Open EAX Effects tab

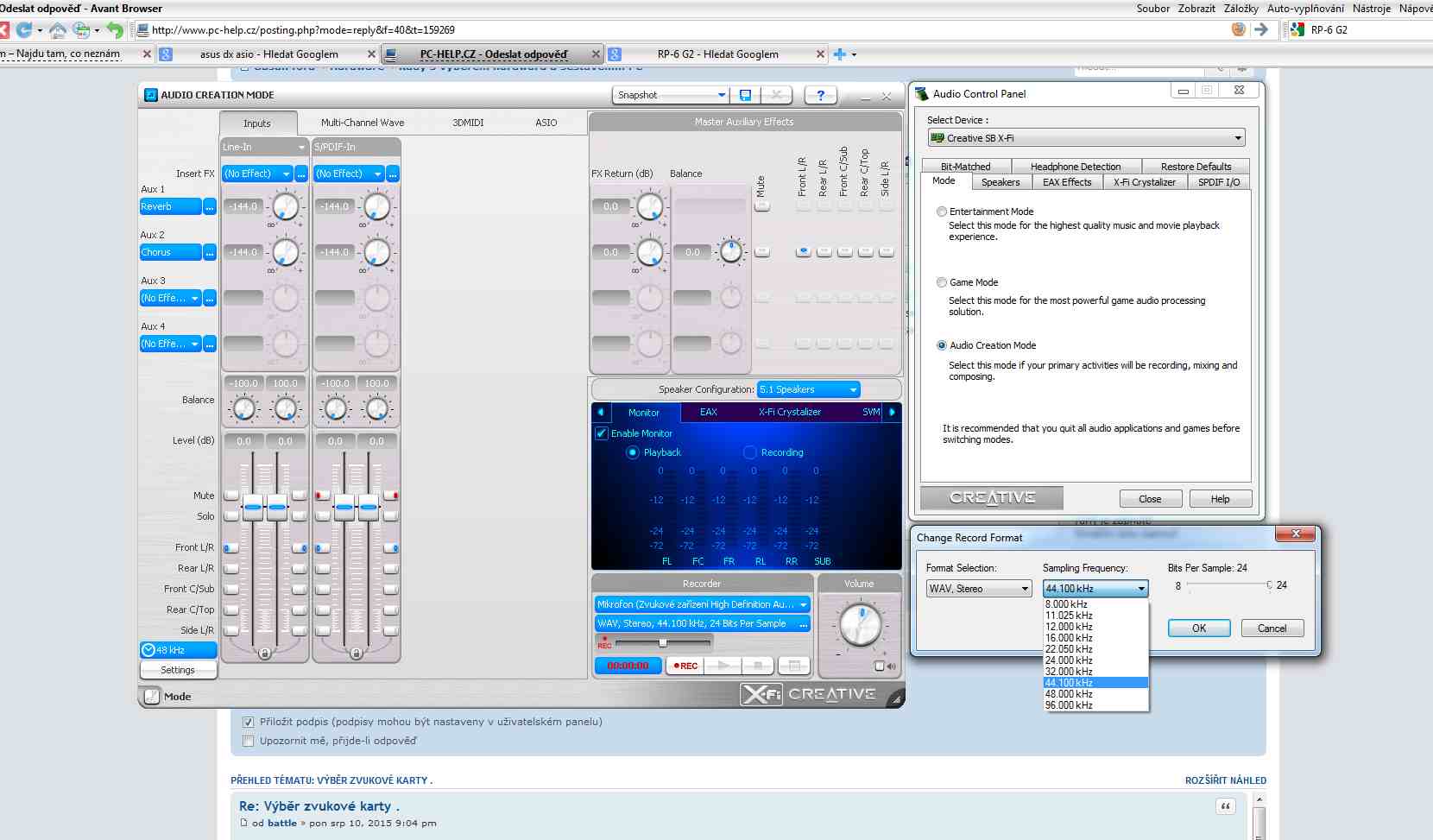pos(1067,182)
